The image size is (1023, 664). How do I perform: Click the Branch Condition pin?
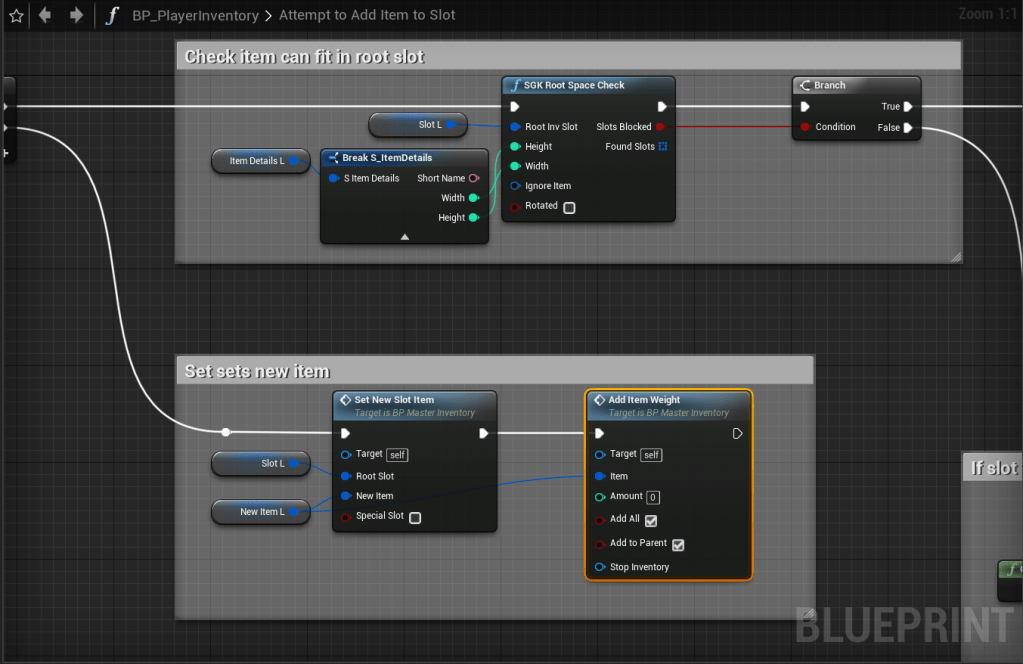coord(804,127)
